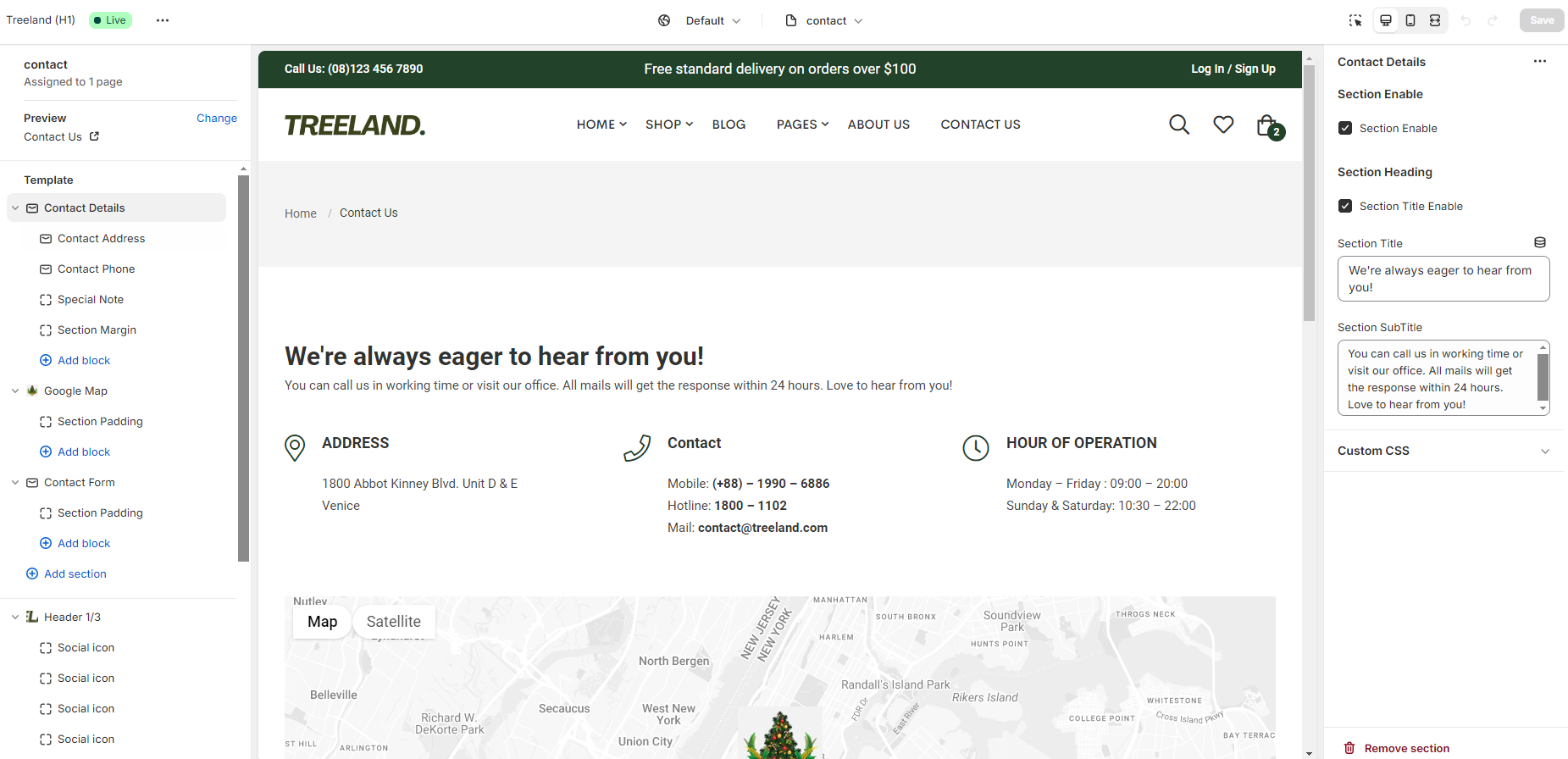
Task: Collapse the Header 1/3 section tree
Action: (x=15, y=617)
